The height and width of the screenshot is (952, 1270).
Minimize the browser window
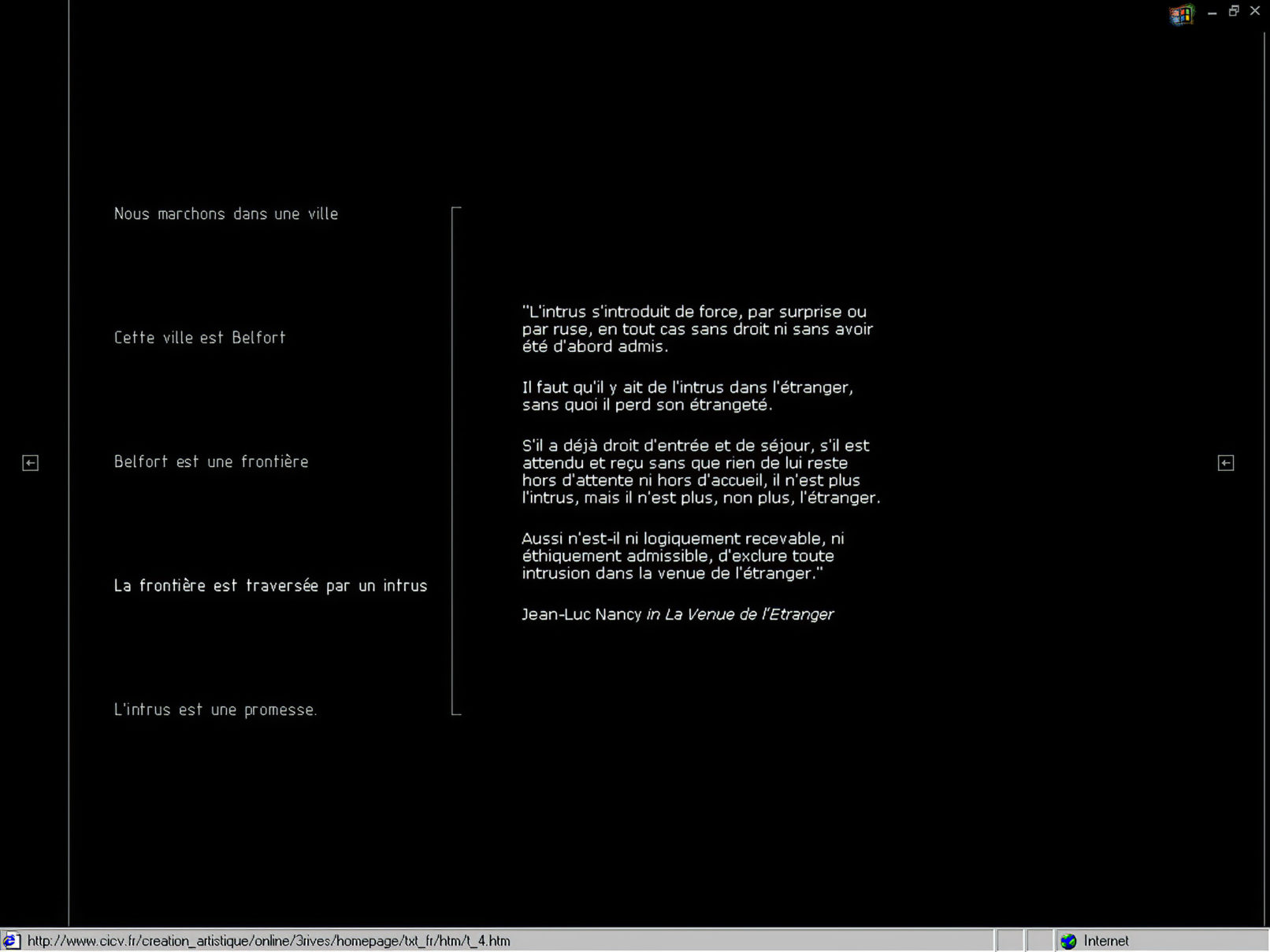pos(1212,12)
